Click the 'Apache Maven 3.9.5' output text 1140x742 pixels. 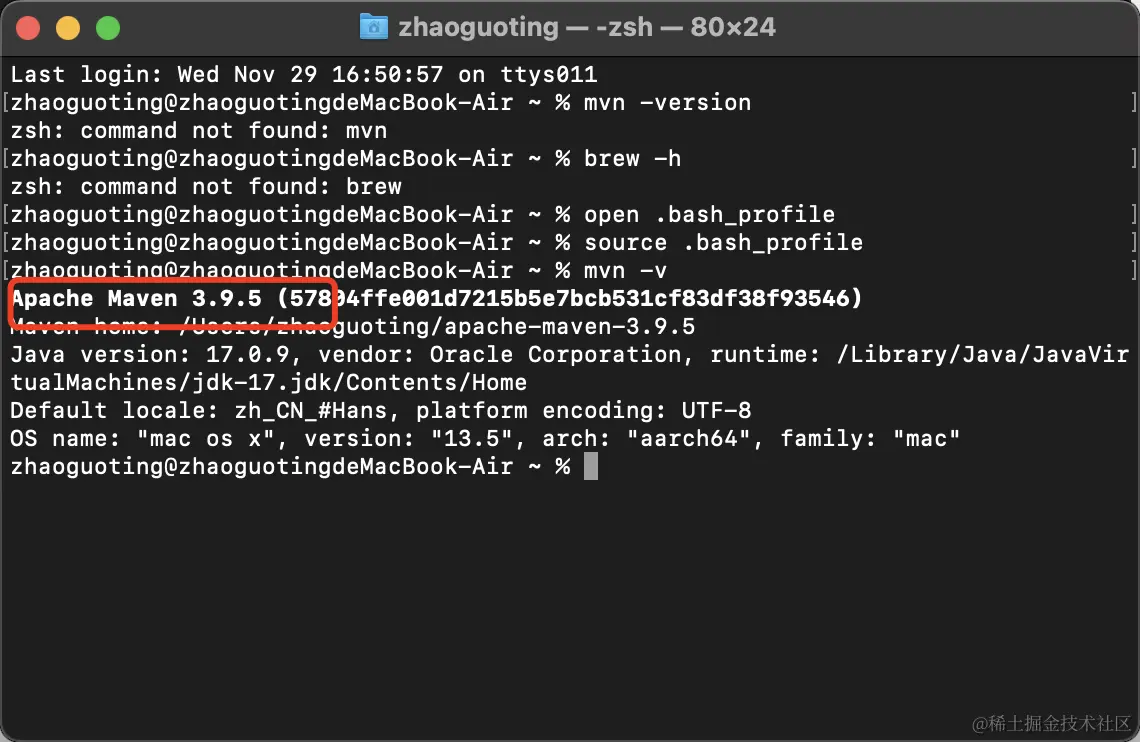tap(136, 299)
